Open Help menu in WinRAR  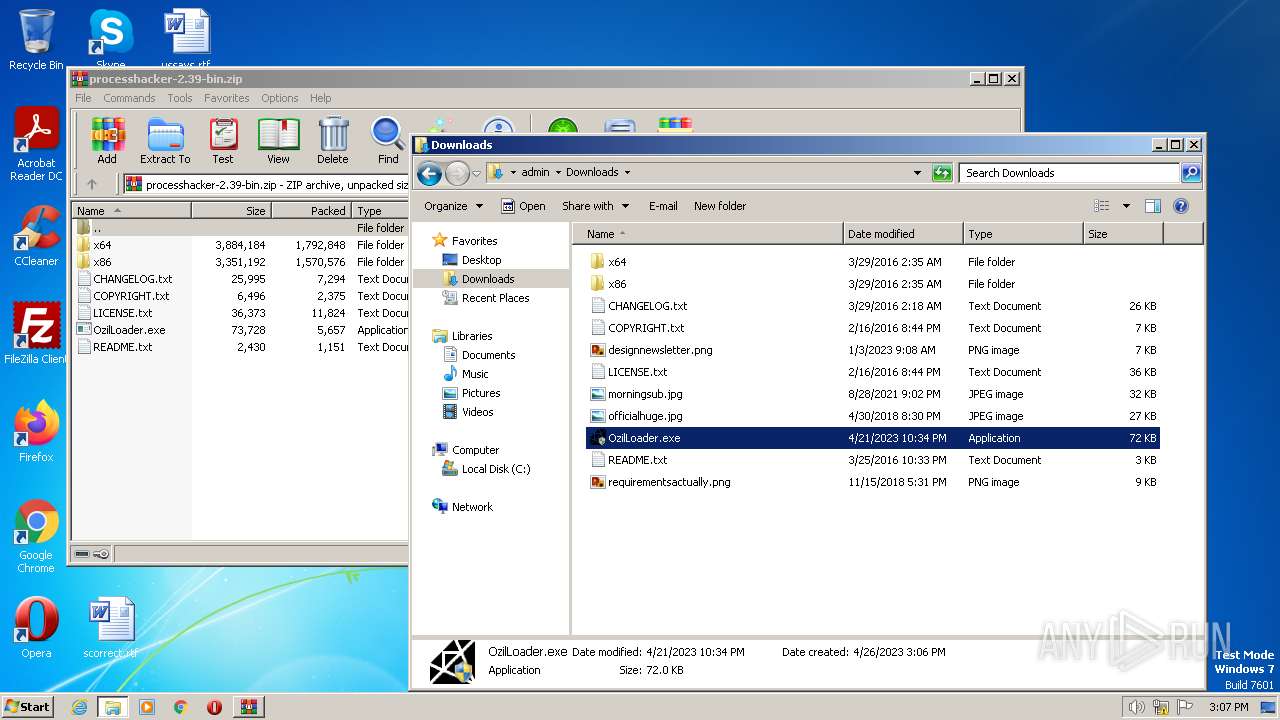320,98
